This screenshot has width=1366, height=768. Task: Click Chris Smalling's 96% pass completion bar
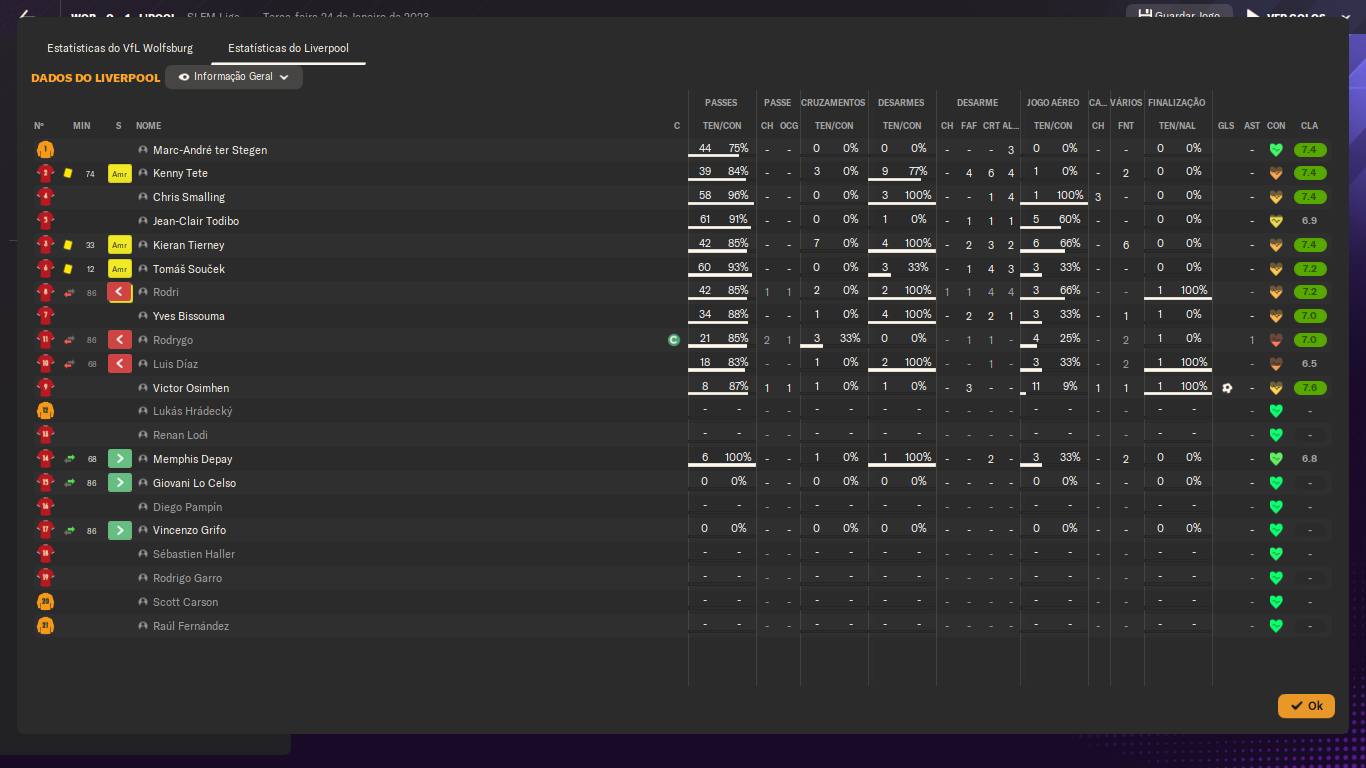click(720, 204)
